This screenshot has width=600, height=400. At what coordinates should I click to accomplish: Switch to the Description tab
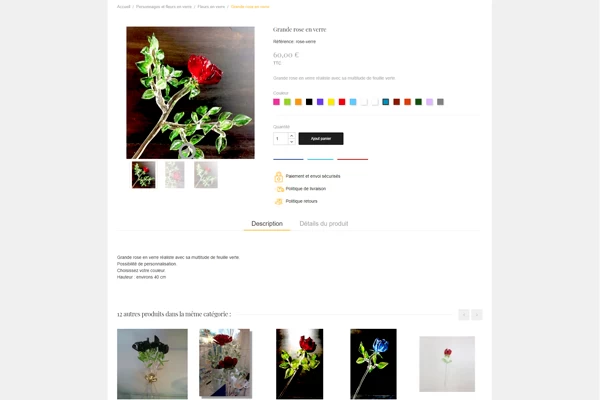pos(267,224)
